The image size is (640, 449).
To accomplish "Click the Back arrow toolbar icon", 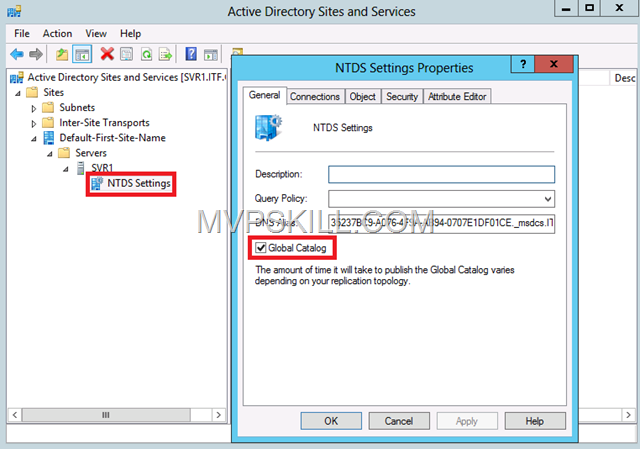I will pos(16,54).
